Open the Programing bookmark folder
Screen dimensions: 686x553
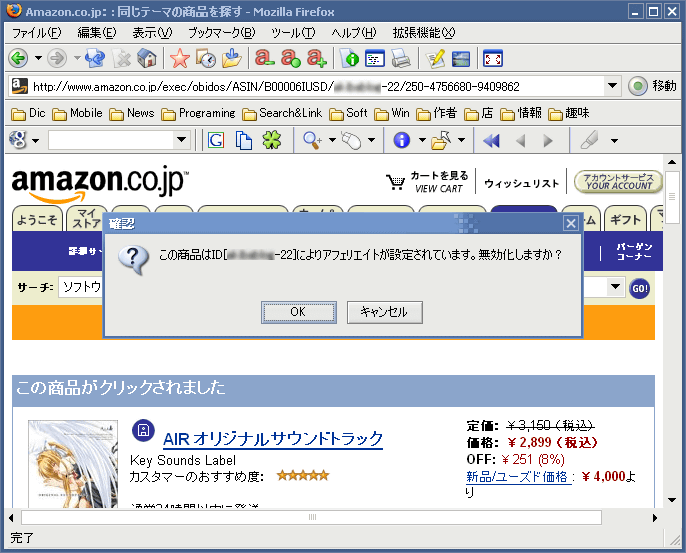(198, 113)
